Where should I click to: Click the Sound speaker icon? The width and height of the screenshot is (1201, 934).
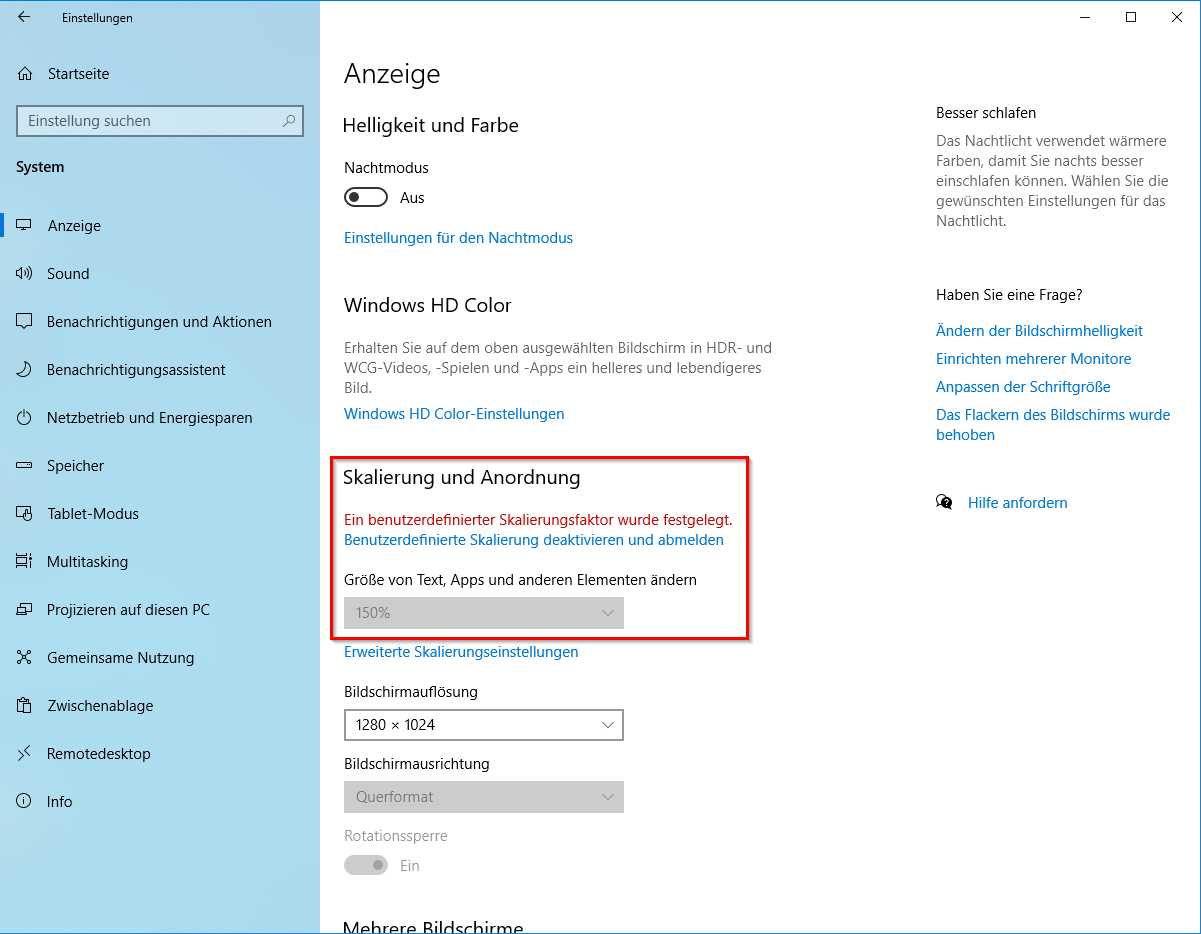click(x=25, y=274)
